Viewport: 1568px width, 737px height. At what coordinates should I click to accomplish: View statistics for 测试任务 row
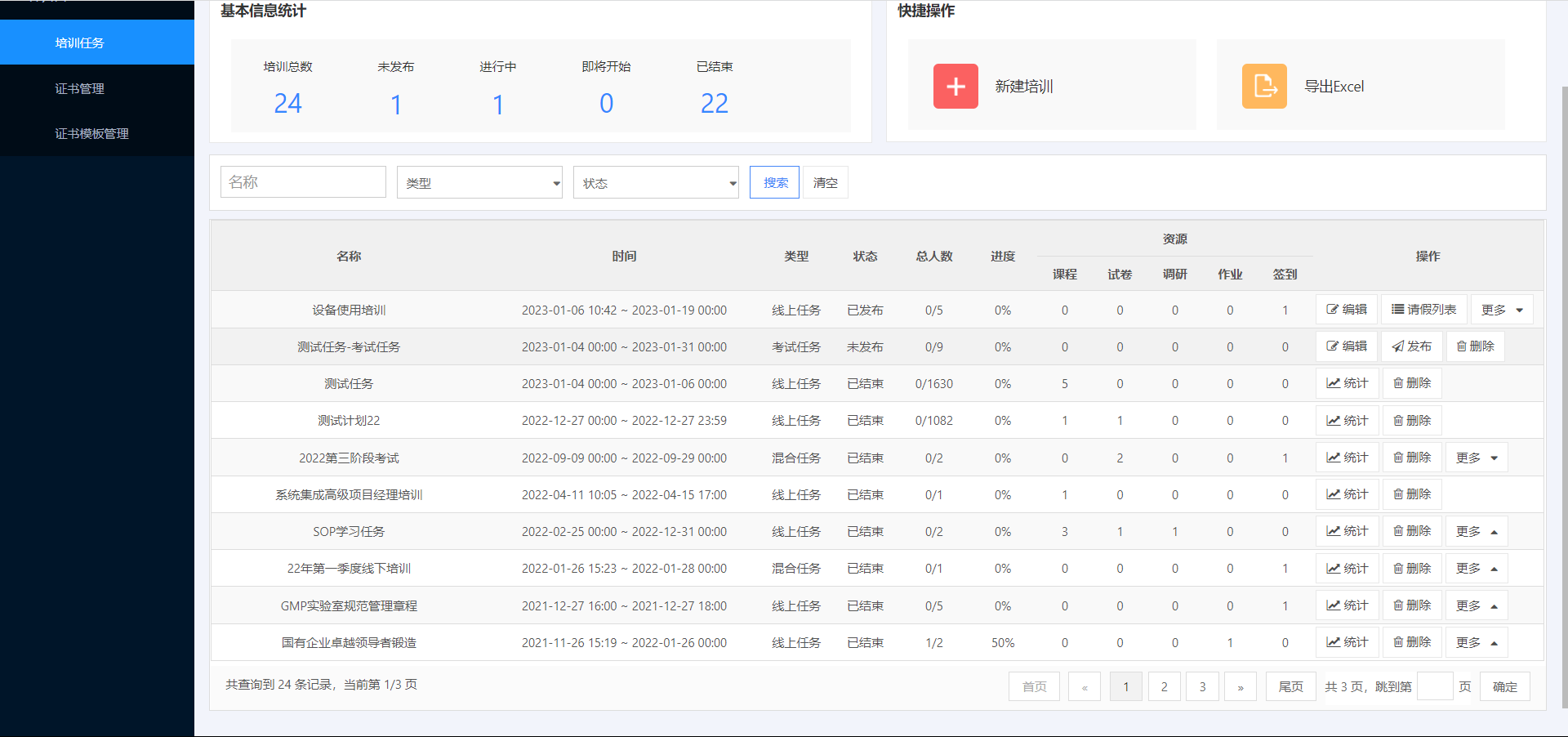1347,383
